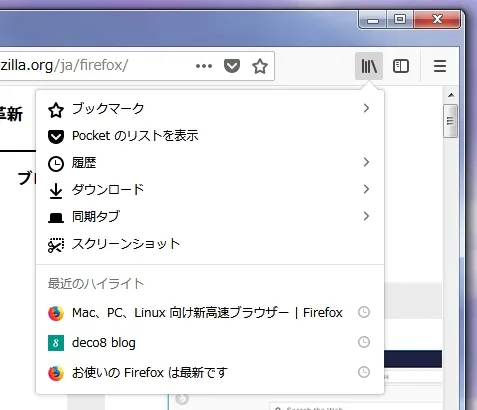Select Pocket のリストを表示
This screenshot has width=477, height=410.
(x=210, y=136)
